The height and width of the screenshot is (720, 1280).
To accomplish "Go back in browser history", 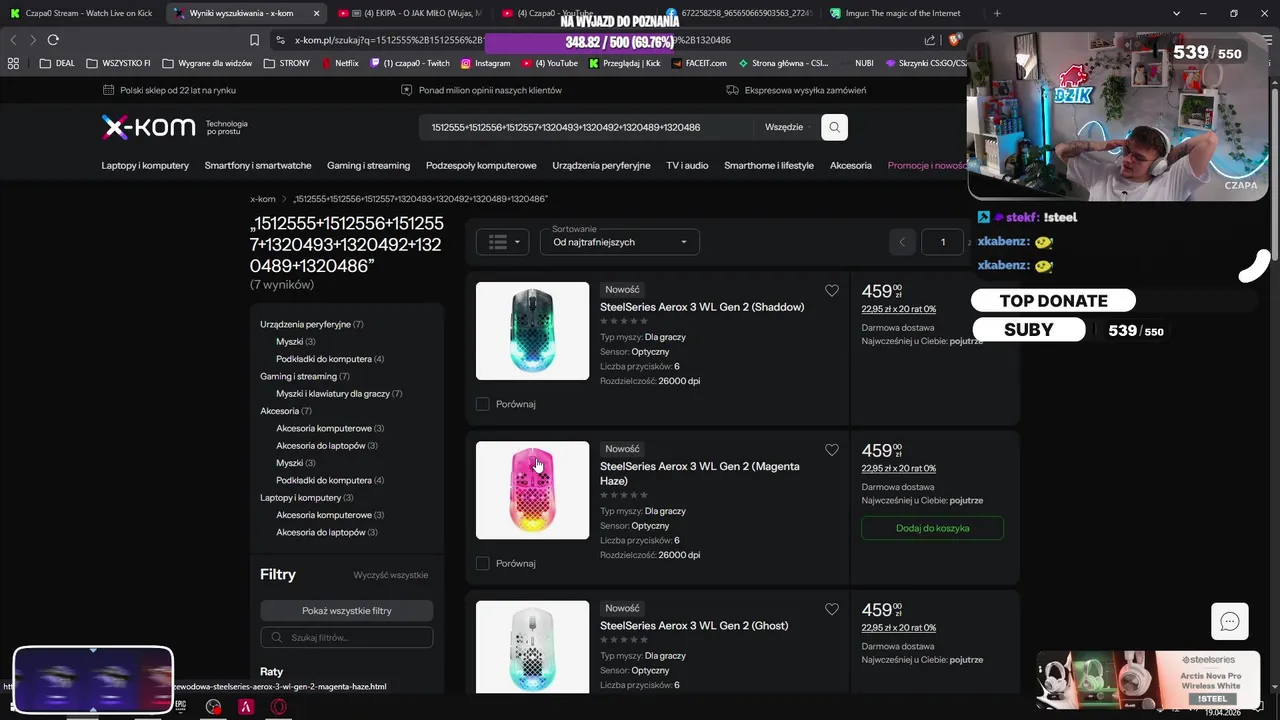I will pyautogui.click(x=13, y=40).
